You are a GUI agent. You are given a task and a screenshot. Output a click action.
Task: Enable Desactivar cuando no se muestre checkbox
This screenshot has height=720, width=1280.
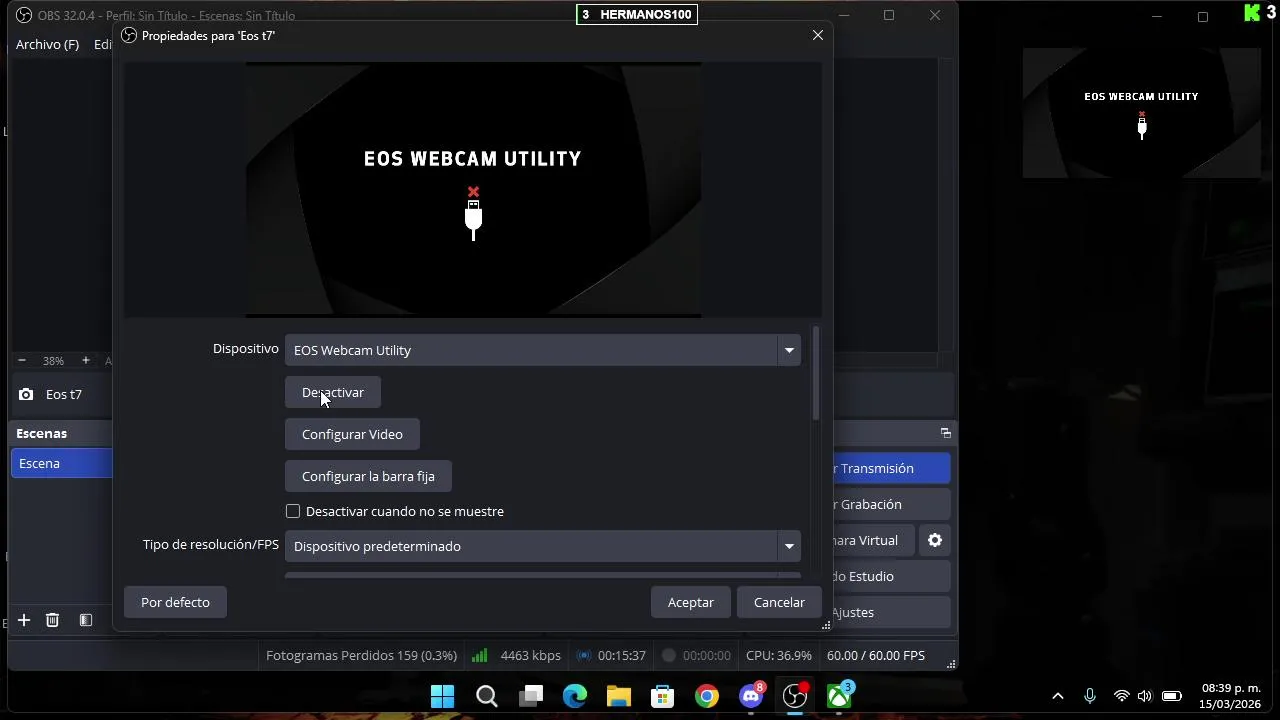[x=293, y=511]
